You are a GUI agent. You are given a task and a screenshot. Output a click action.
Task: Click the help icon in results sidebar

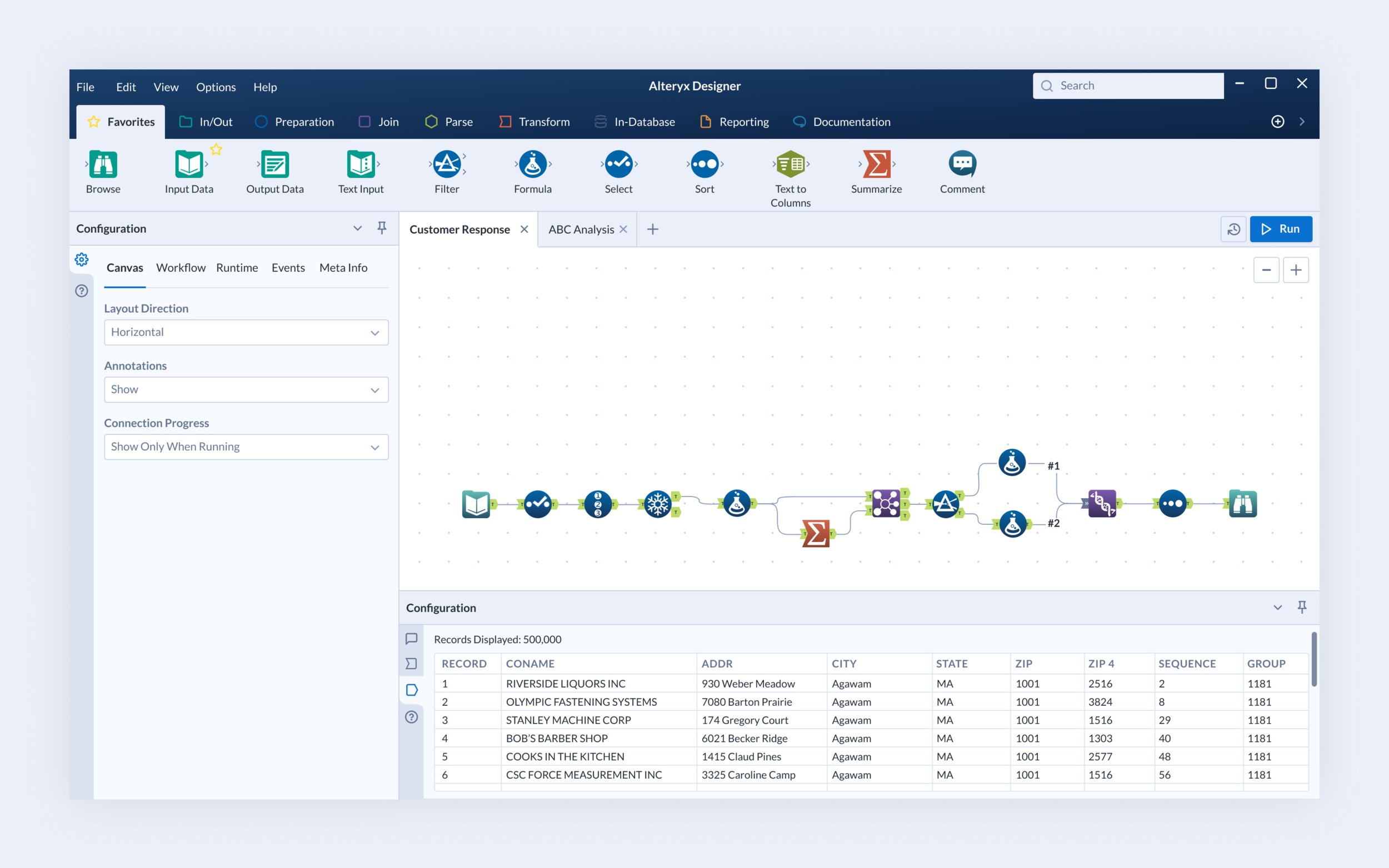[412, 717]
